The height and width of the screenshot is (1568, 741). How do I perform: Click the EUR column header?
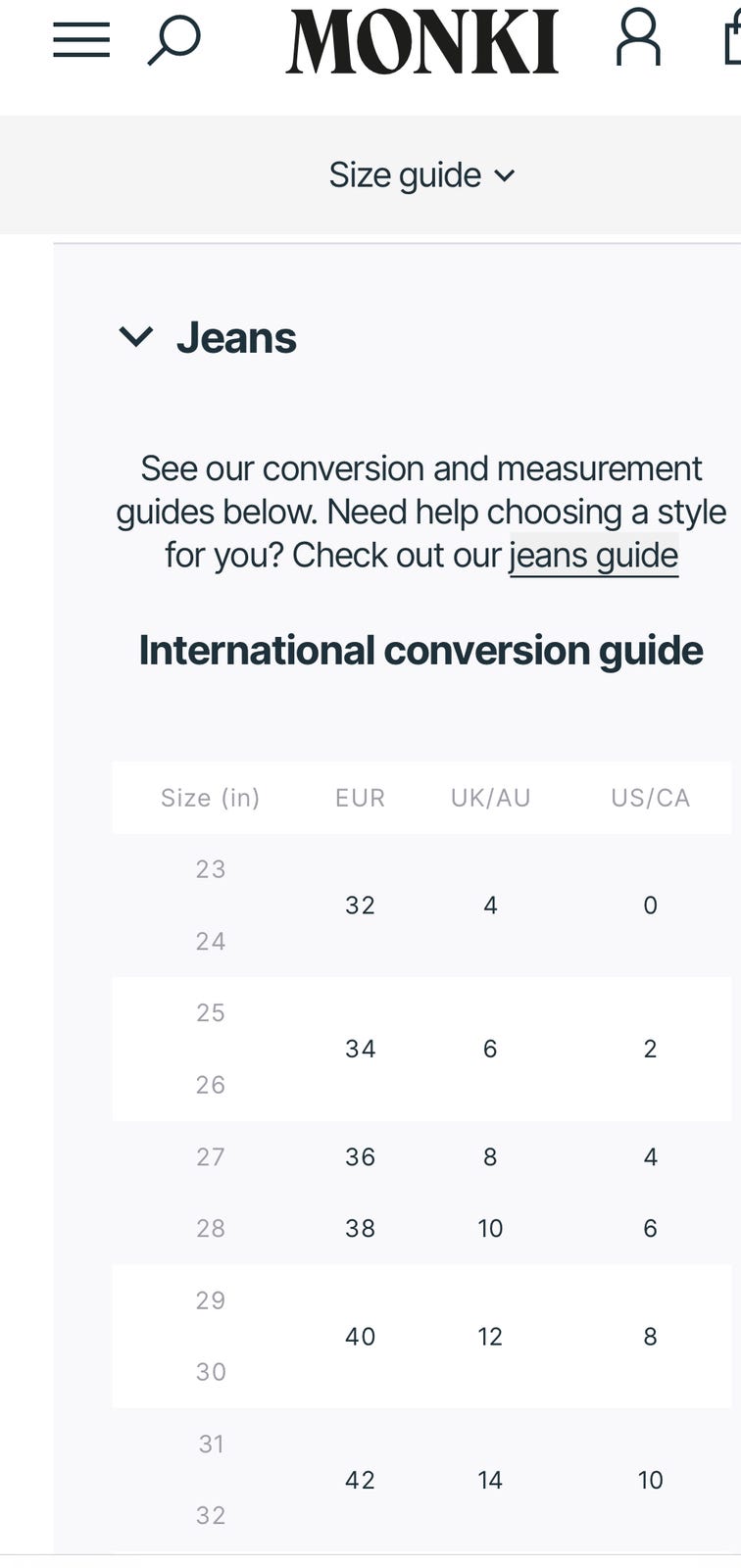360,798
